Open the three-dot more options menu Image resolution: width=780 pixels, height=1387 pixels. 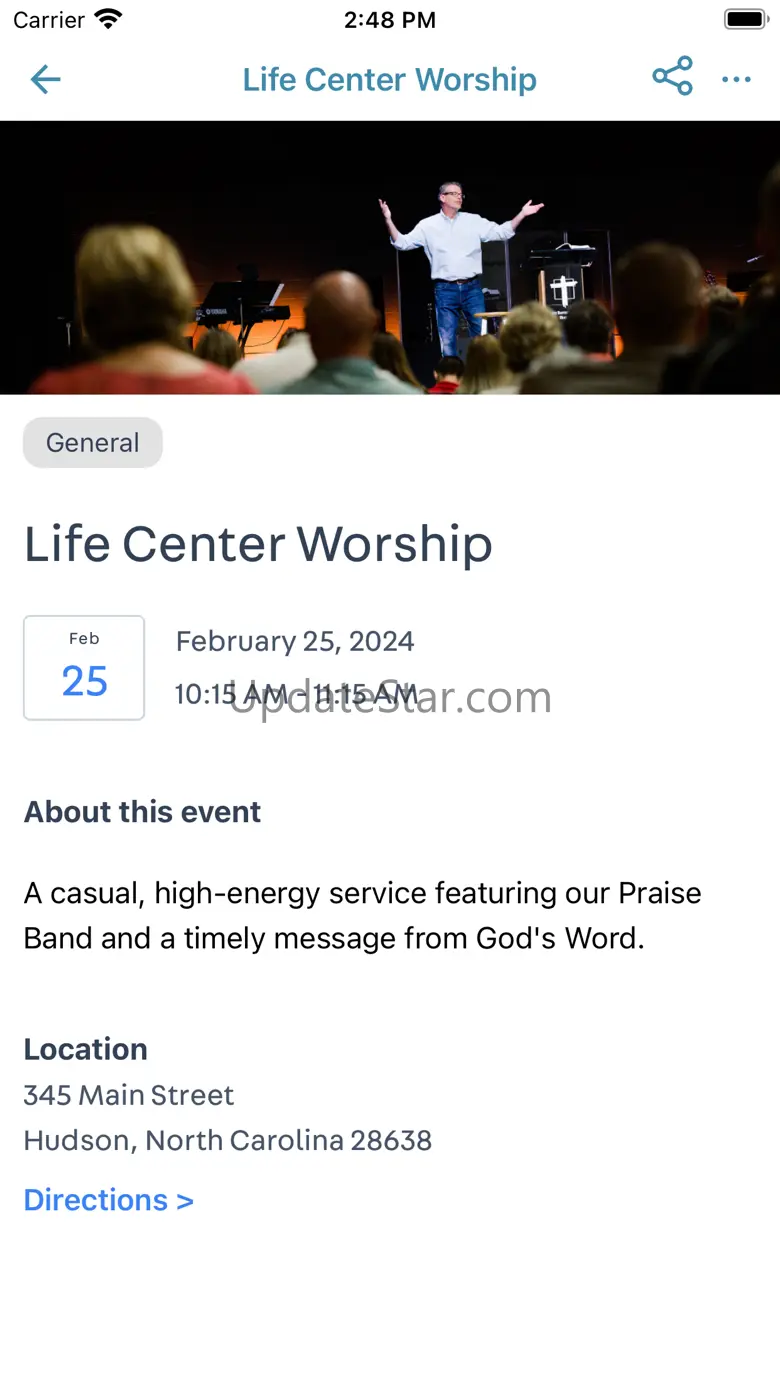(x=736, y=79)
